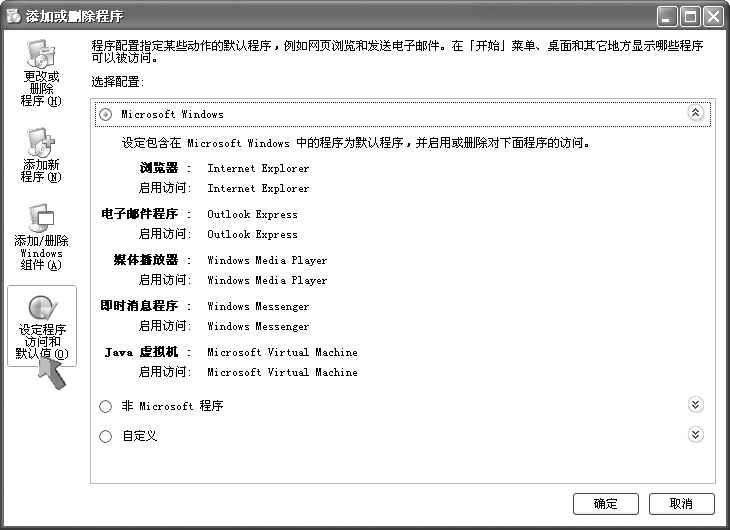Minimize the 添加或删除程序 window

pyautogui.click(x=667, y=17)
